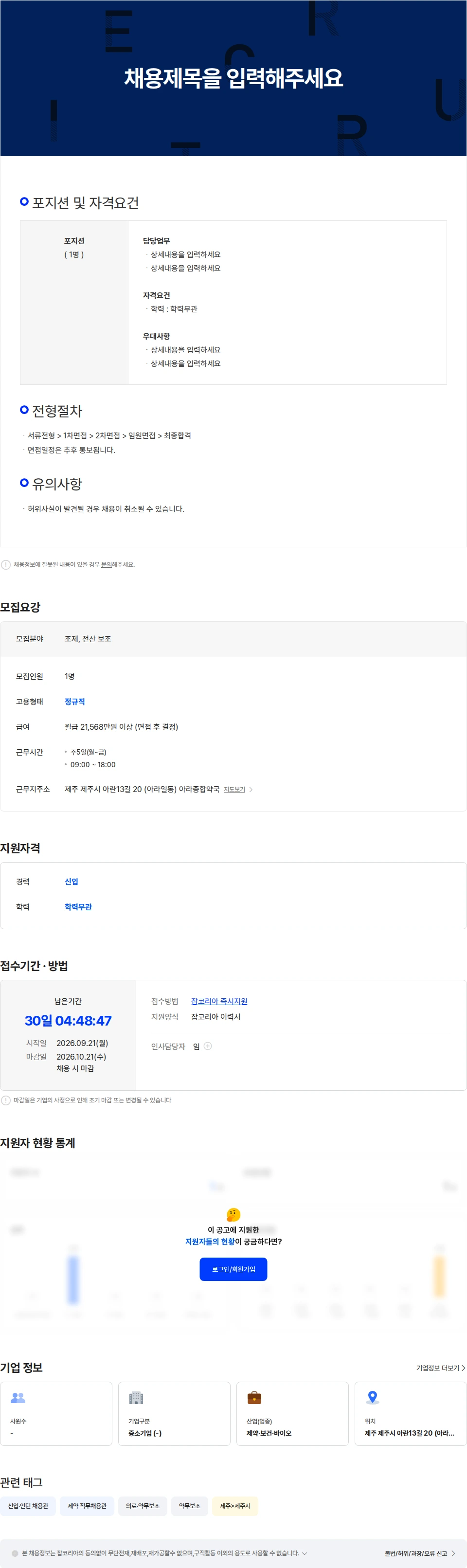Screen dimensions: 467x1568
Task: Click the 기업구분 building icon
Action: click(136, 1398)
